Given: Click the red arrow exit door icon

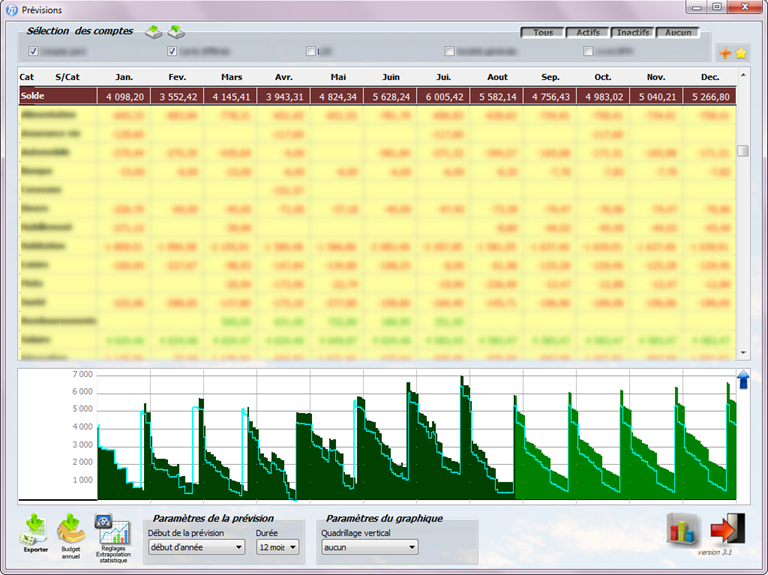Looking at the screenshot, I should (x=728, y=529).
